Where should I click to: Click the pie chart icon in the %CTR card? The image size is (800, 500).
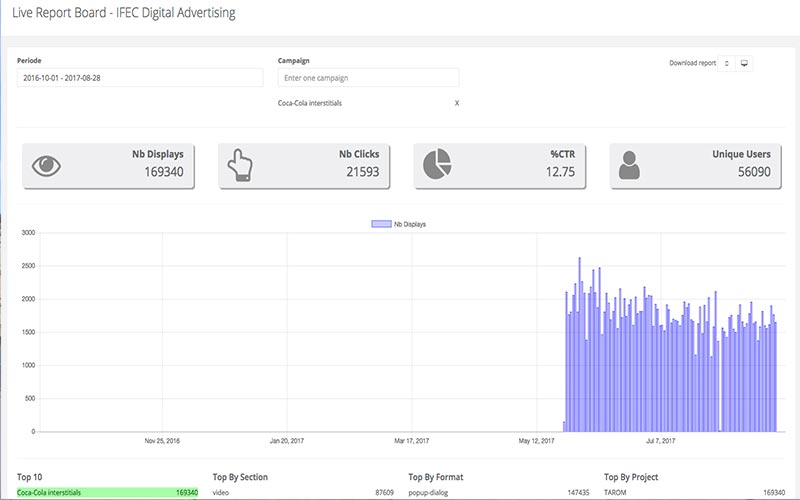point(437,164)
